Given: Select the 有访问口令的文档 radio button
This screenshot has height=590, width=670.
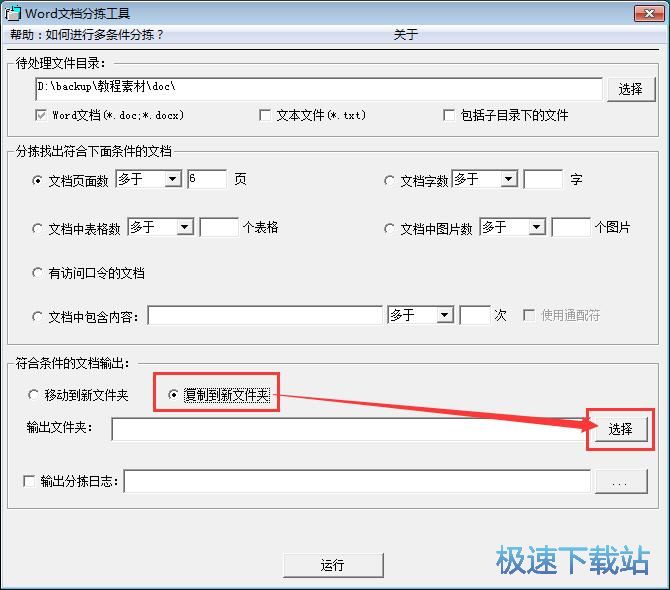Looking at the screenshot, I should [x=37, y=273].
